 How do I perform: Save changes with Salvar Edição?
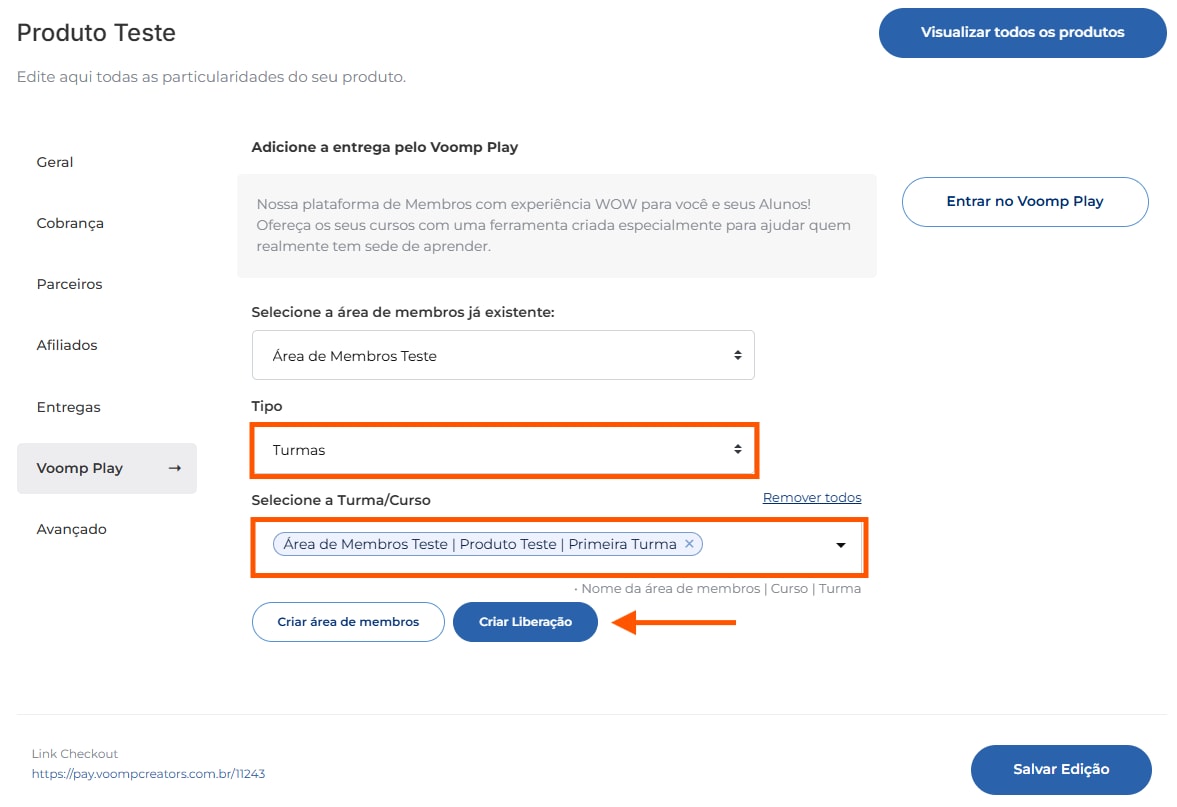(1061, 769)
